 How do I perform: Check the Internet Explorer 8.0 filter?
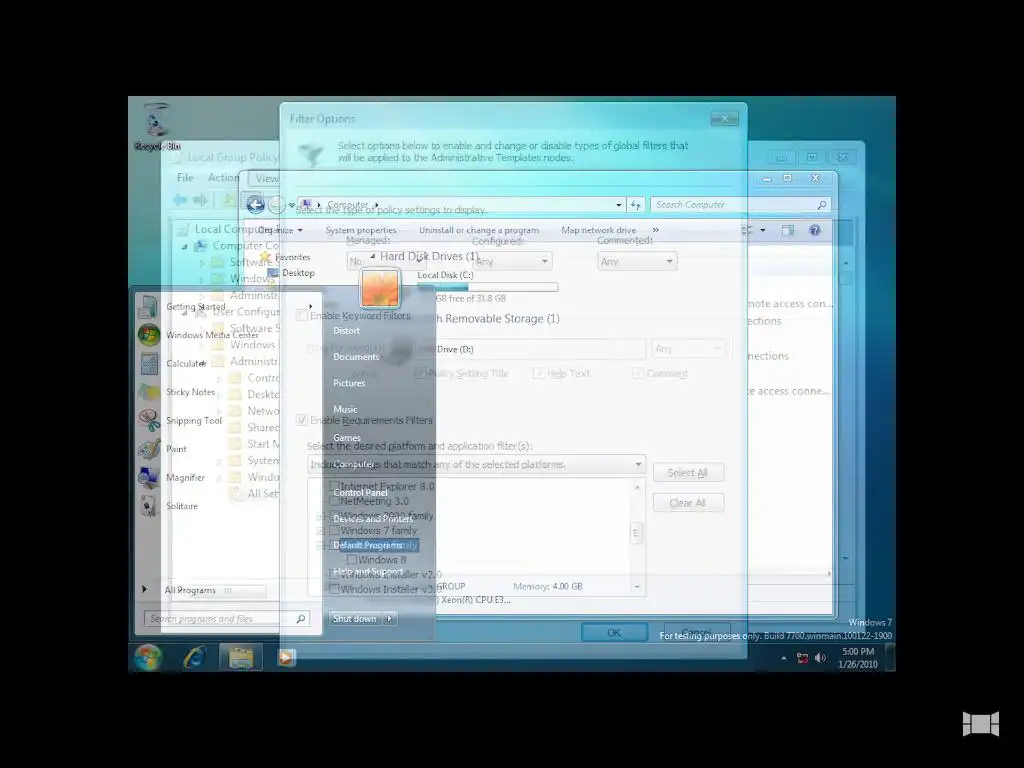(x=334, y=487)
